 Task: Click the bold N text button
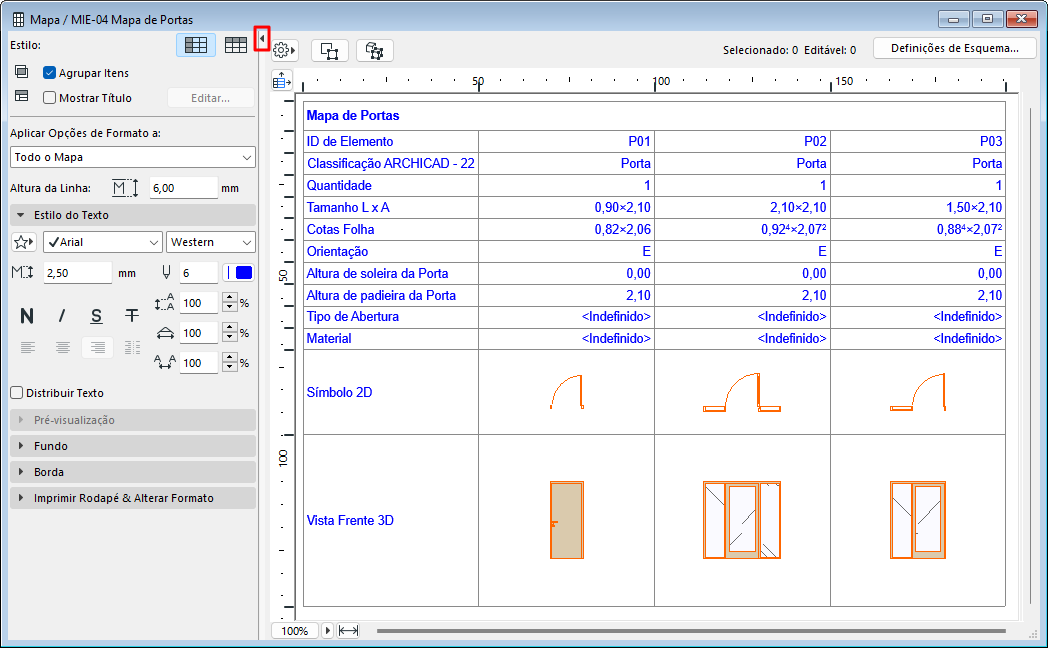click(x=27, y=316)
